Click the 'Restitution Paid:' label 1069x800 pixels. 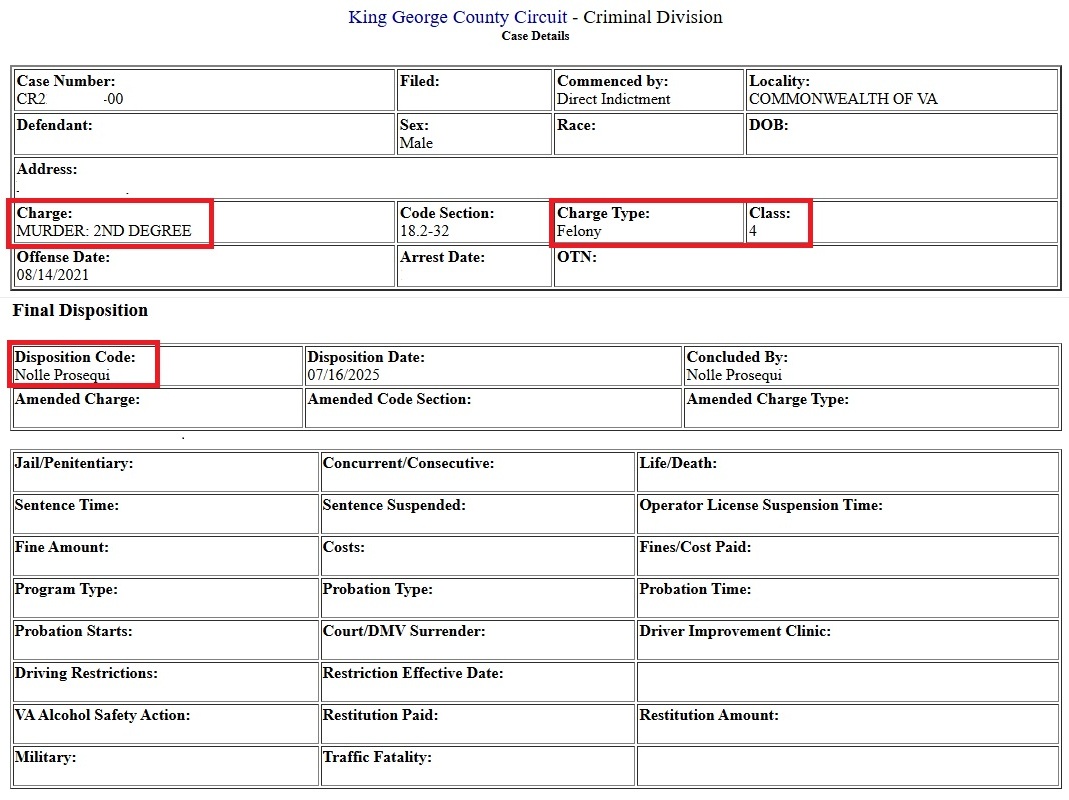380,715
